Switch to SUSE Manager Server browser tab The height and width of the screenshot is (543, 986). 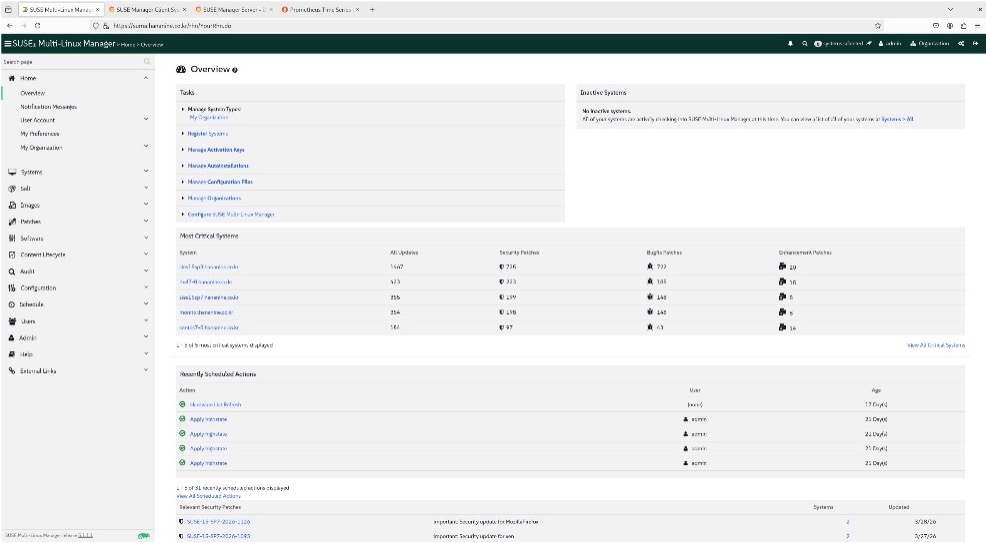coord(234,9)
